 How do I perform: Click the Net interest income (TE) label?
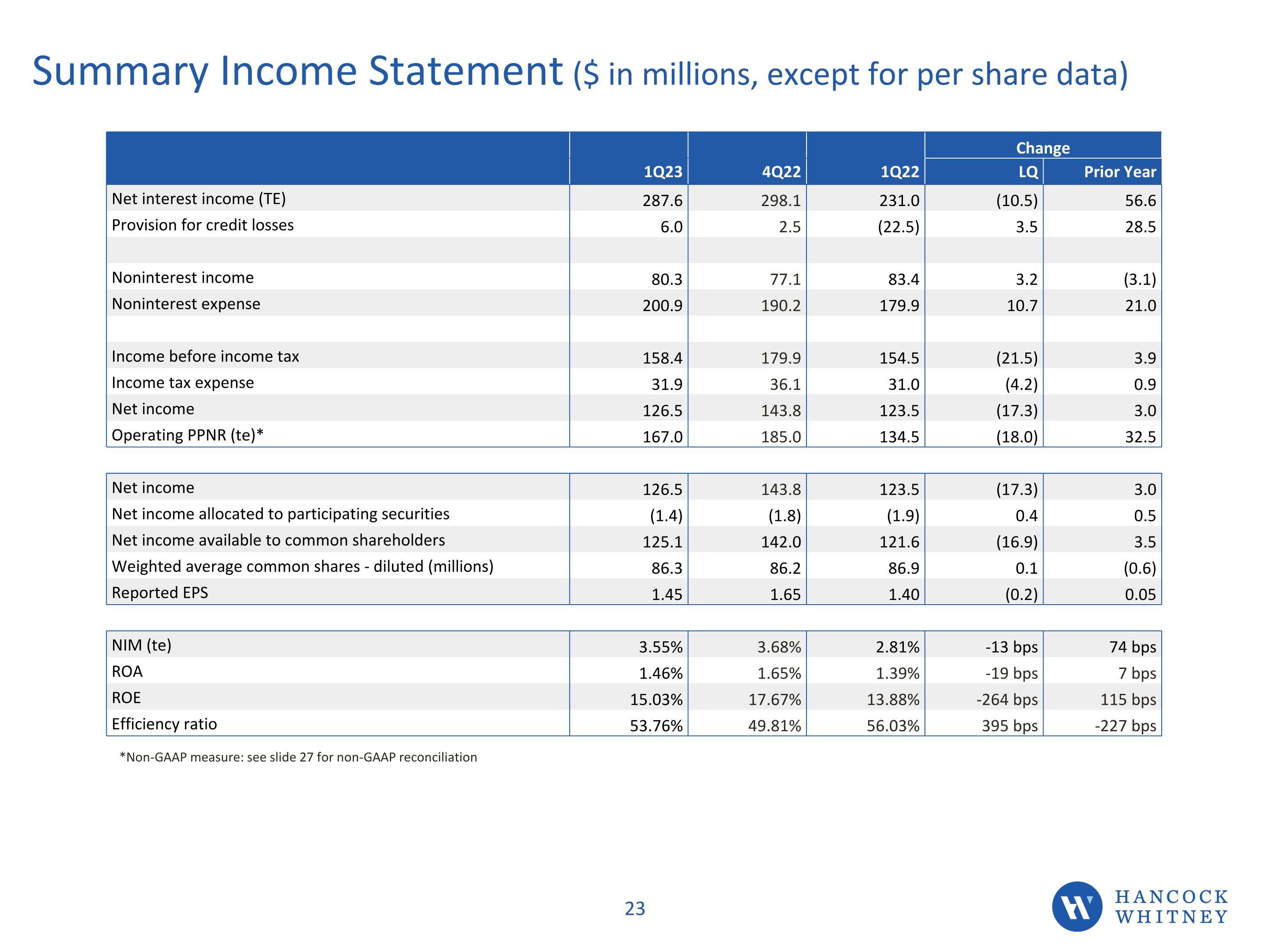click(199, 198)
